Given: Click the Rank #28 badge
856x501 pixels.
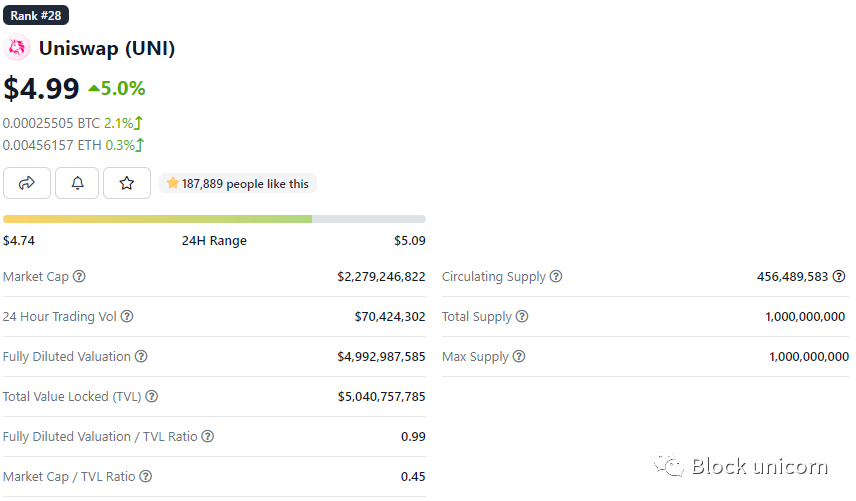Looking at the screenshot, I should click(x=36, y=15).
